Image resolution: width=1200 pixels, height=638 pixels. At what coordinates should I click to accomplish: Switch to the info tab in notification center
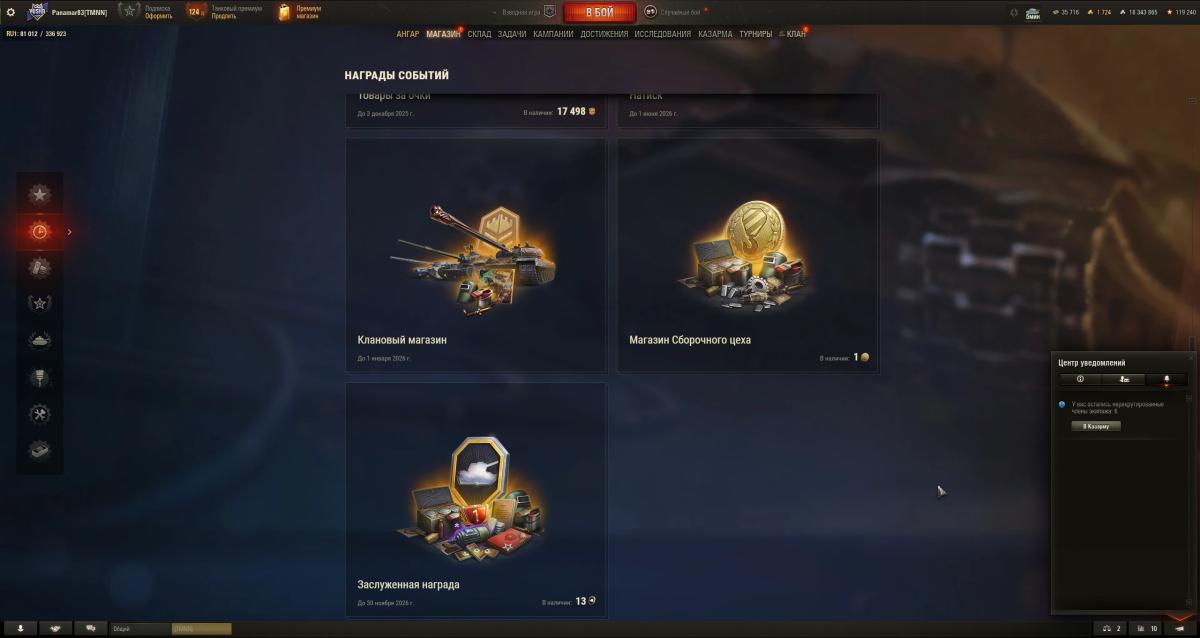click(1080, 379)
